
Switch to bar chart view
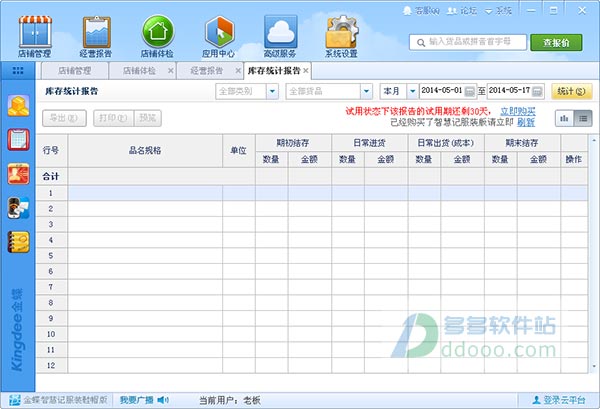click(x=564, y=119)
